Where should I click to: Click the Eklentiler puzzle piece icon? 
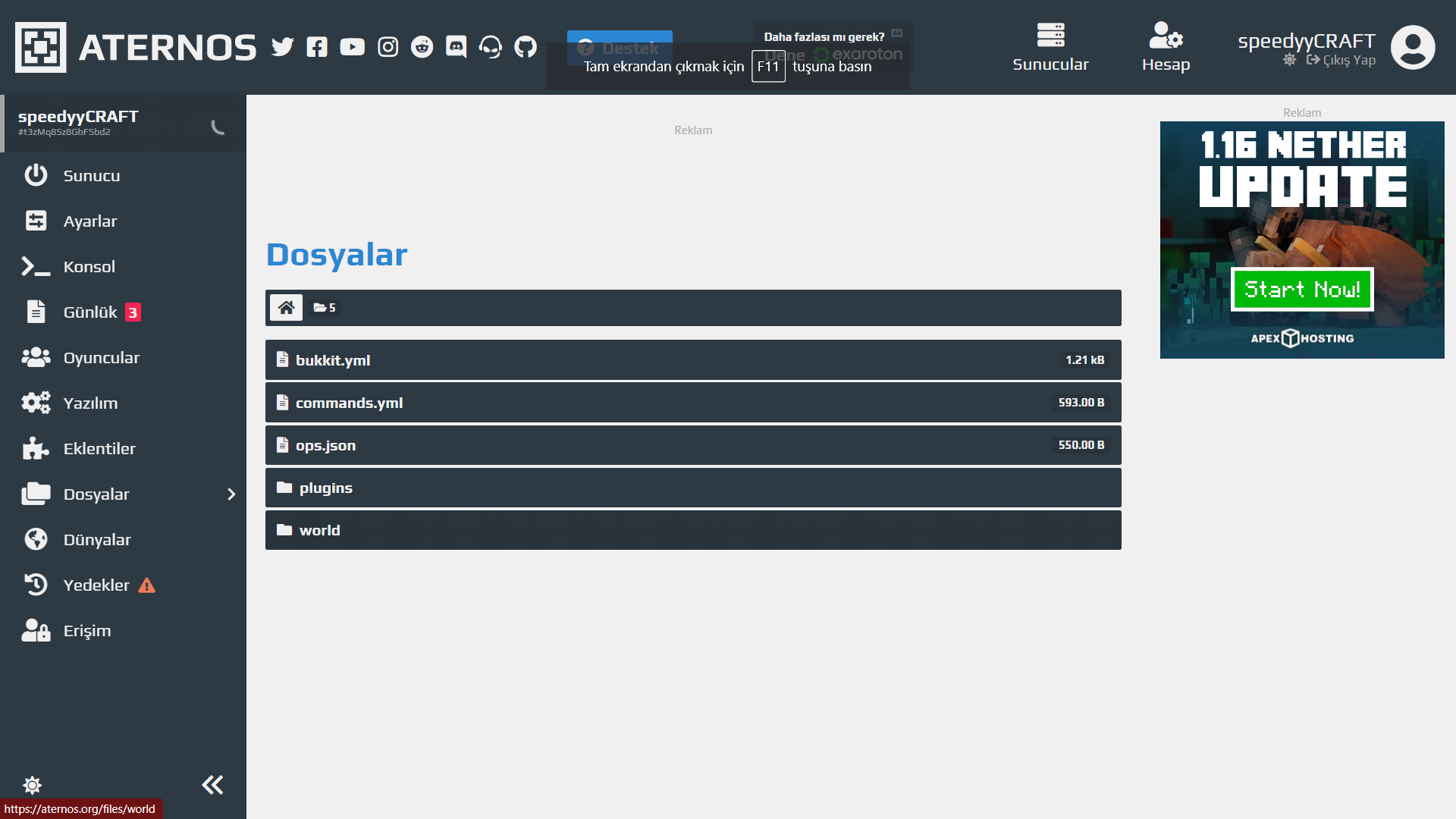point(36,448)
